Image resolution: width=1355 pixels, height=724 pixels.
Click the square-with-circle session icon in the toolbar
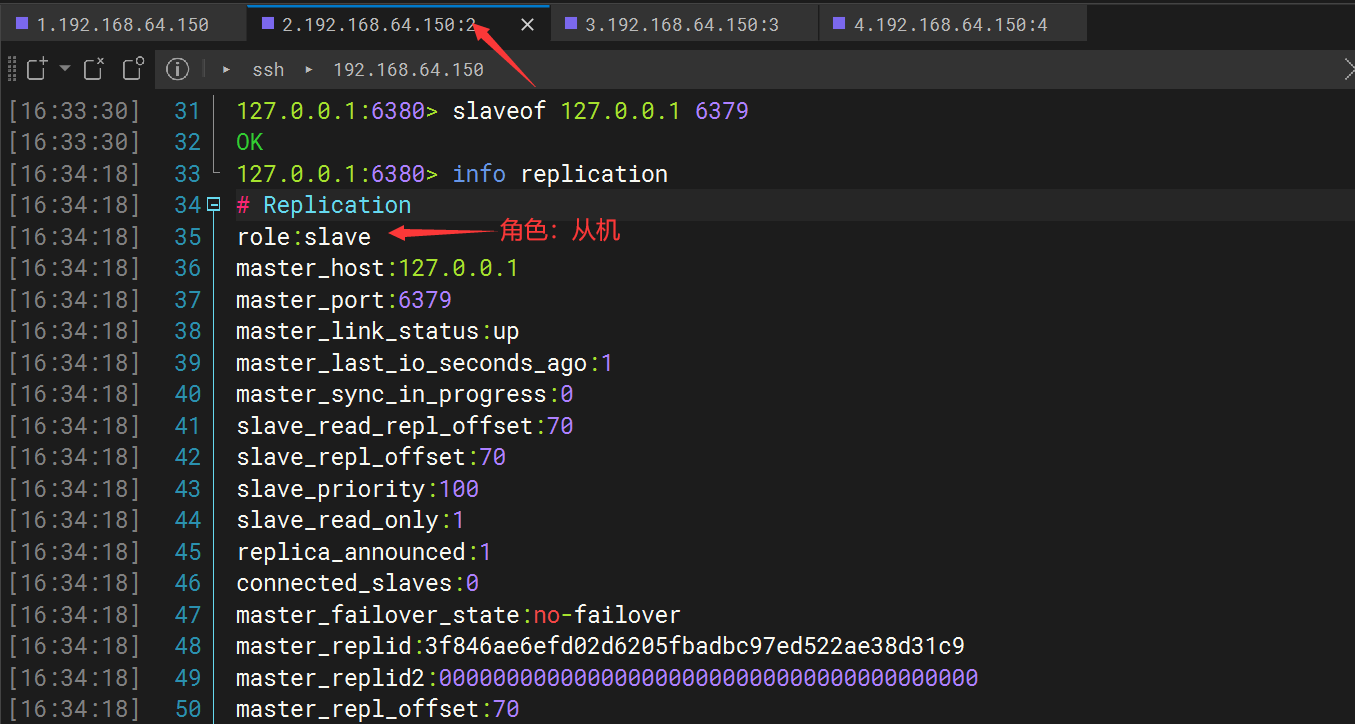133,69
